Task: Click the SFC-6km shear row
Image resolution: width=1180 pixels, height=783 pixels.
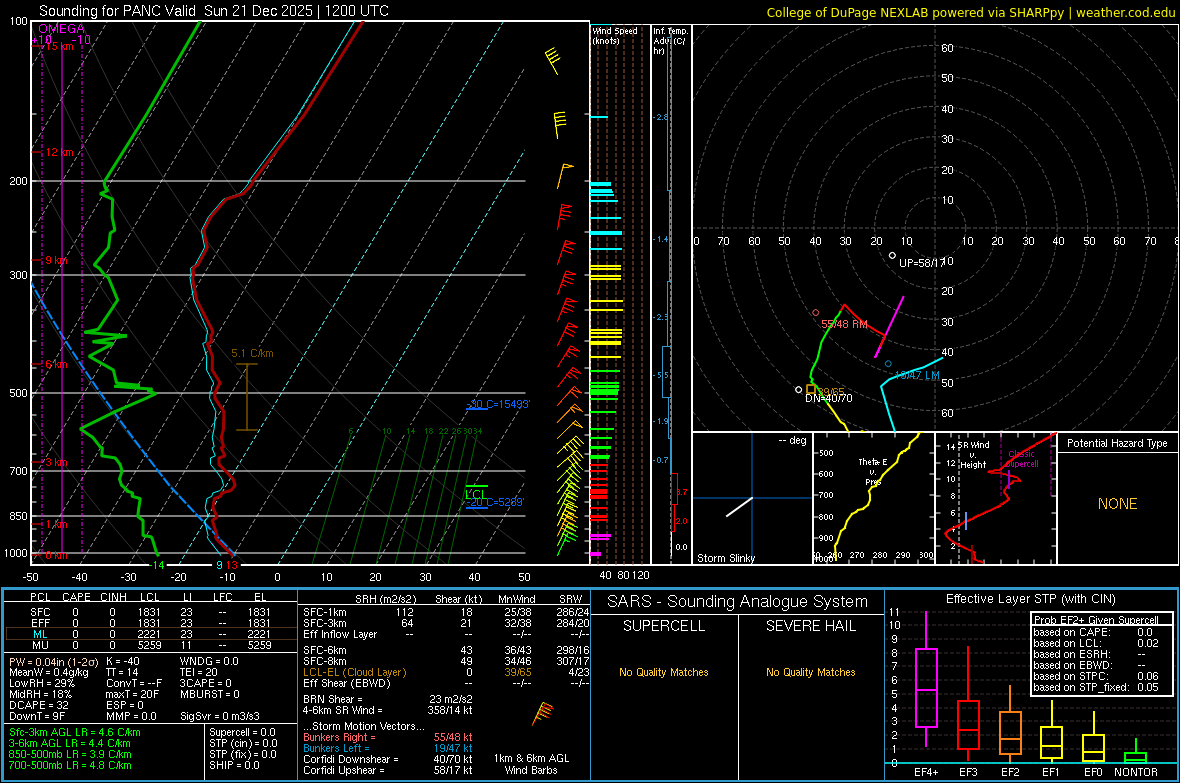Action: coord(446,650)
